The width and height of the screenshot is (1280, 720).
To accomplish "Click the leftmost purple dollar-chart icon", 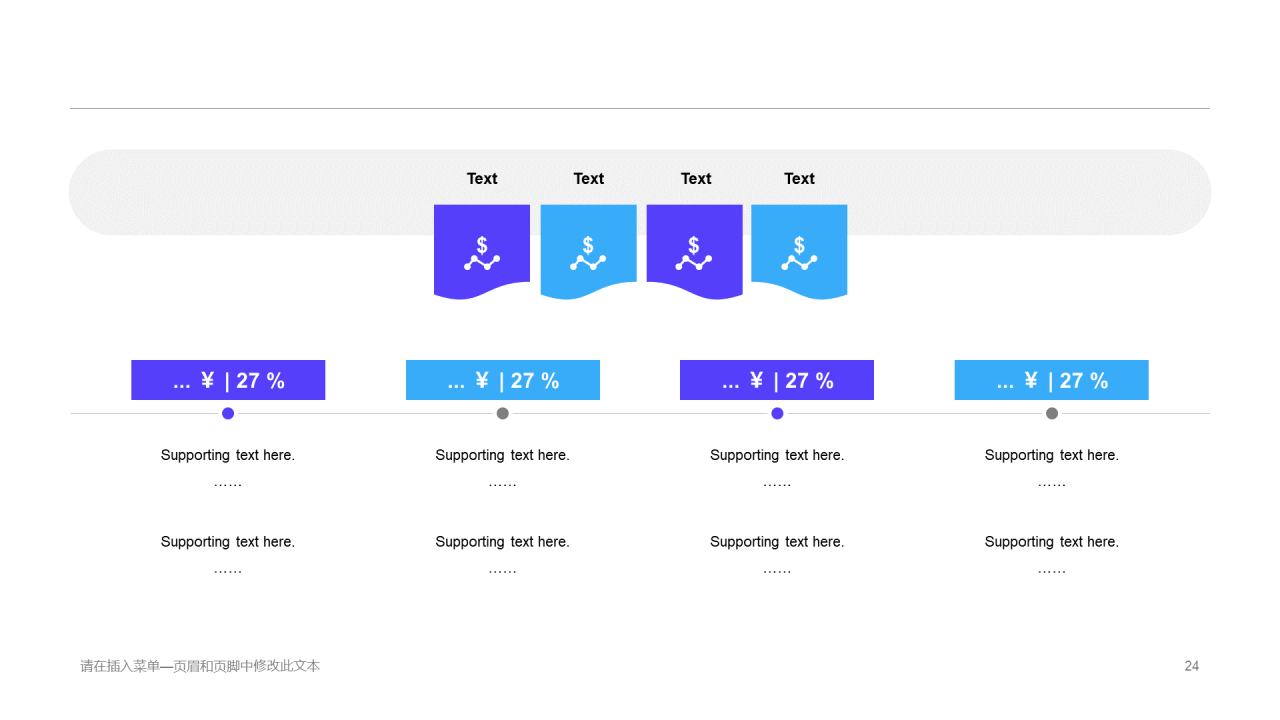I will 482,253.
